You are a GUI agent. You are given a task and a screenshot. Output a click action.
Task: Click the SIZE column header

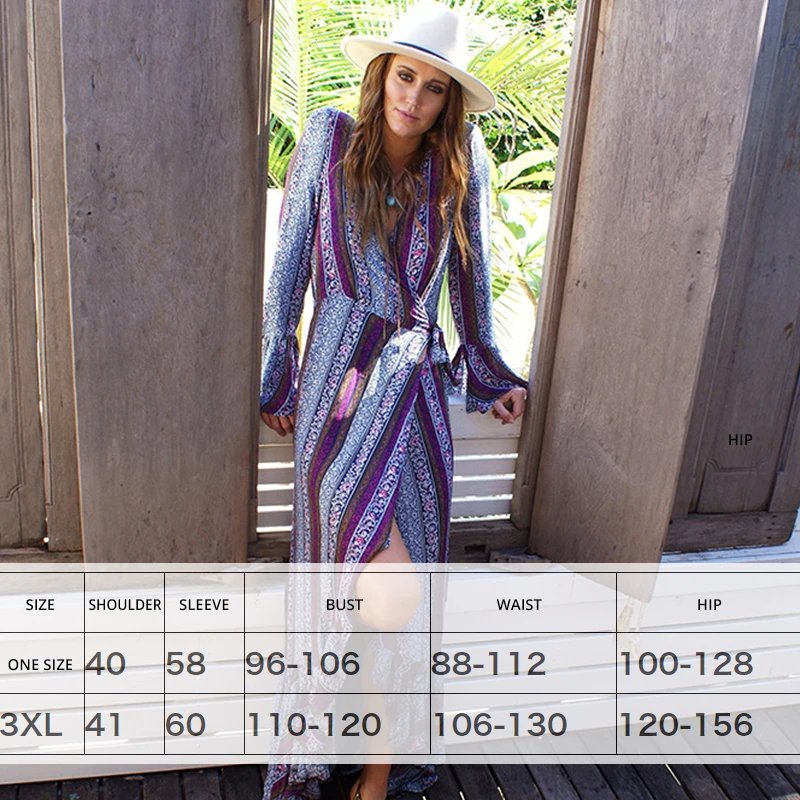(40, 605)
